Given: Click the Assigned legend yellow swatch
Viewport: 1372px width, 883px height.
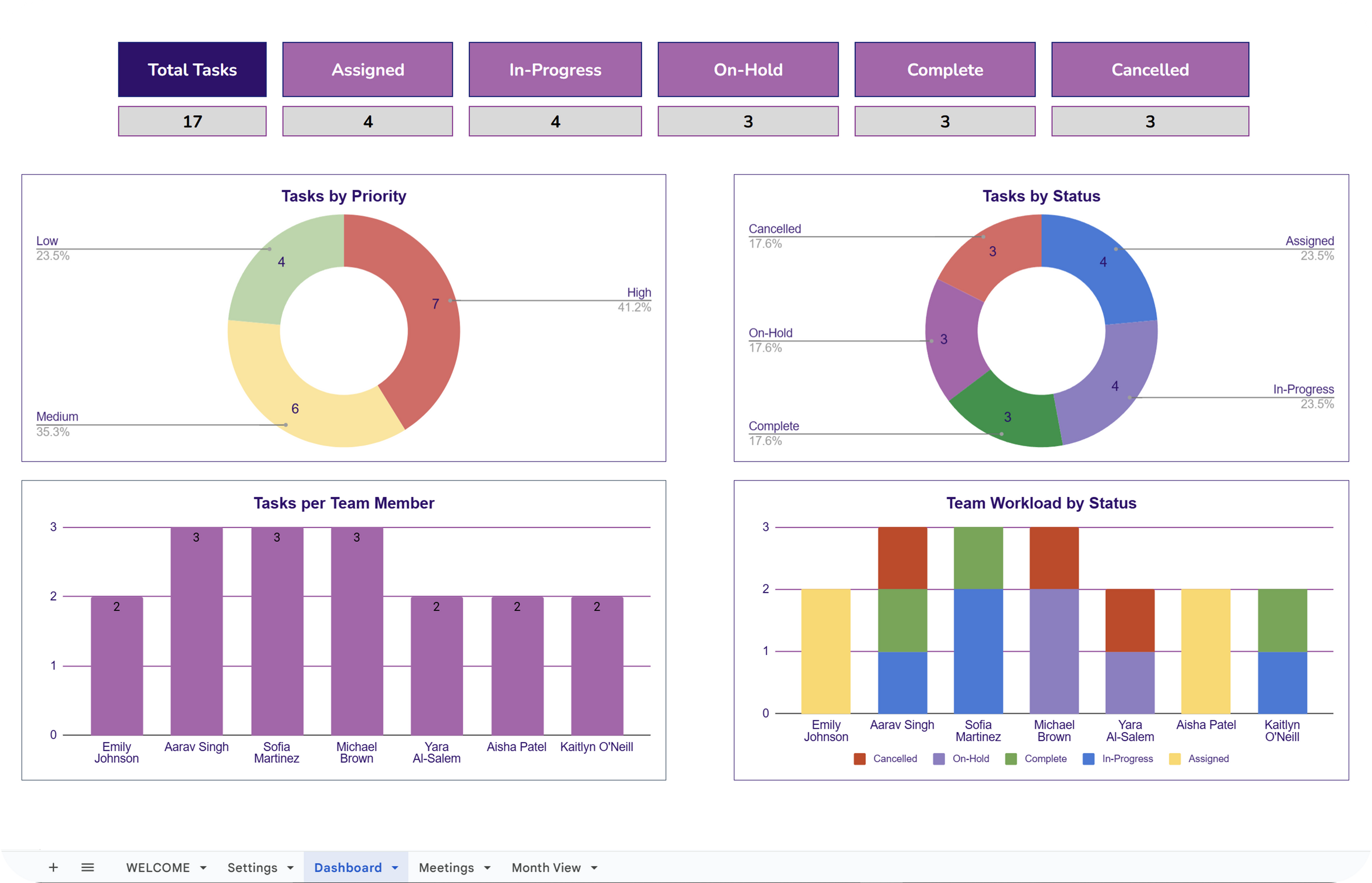Looking at the screenshot, I should (1175, 759).
